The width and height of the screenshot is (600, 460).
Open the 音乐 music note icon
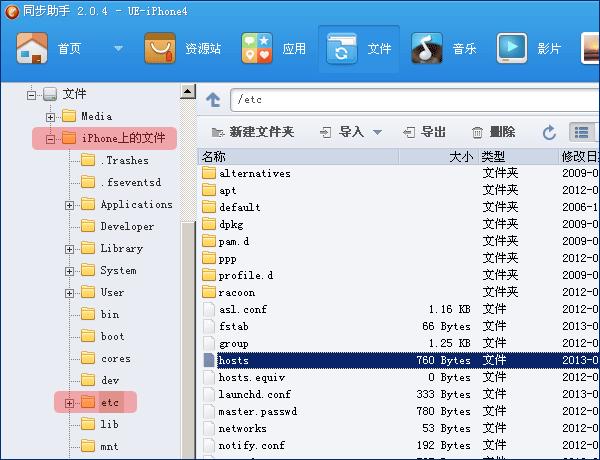pyautogui.click(x=427, y=48)
